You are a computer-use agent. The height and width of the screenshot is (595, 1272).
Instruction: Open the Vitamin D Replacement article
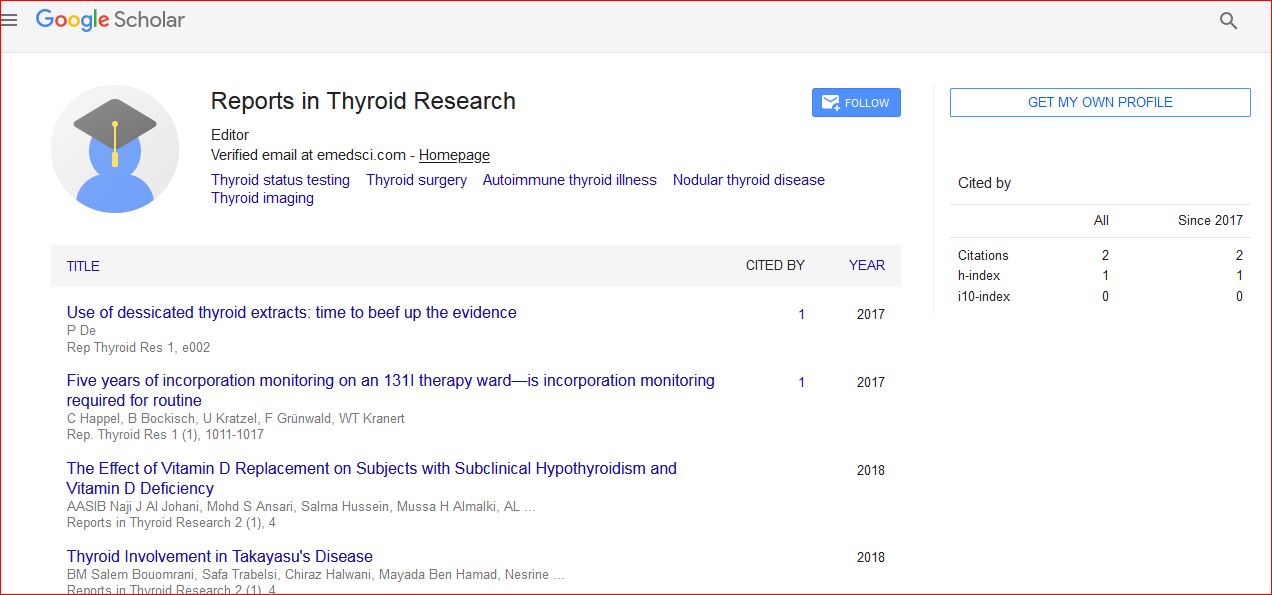pos(371,468)
